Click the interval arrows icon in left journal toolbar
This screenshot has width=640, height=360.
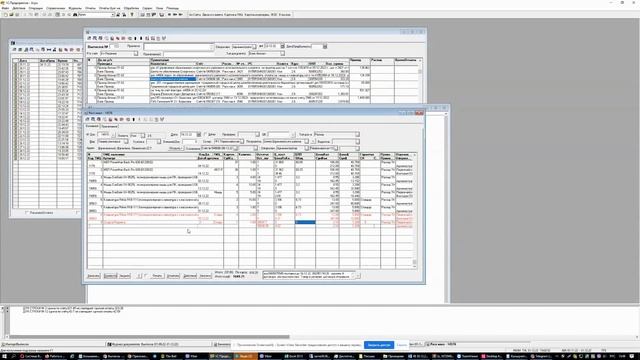point(49,50)
